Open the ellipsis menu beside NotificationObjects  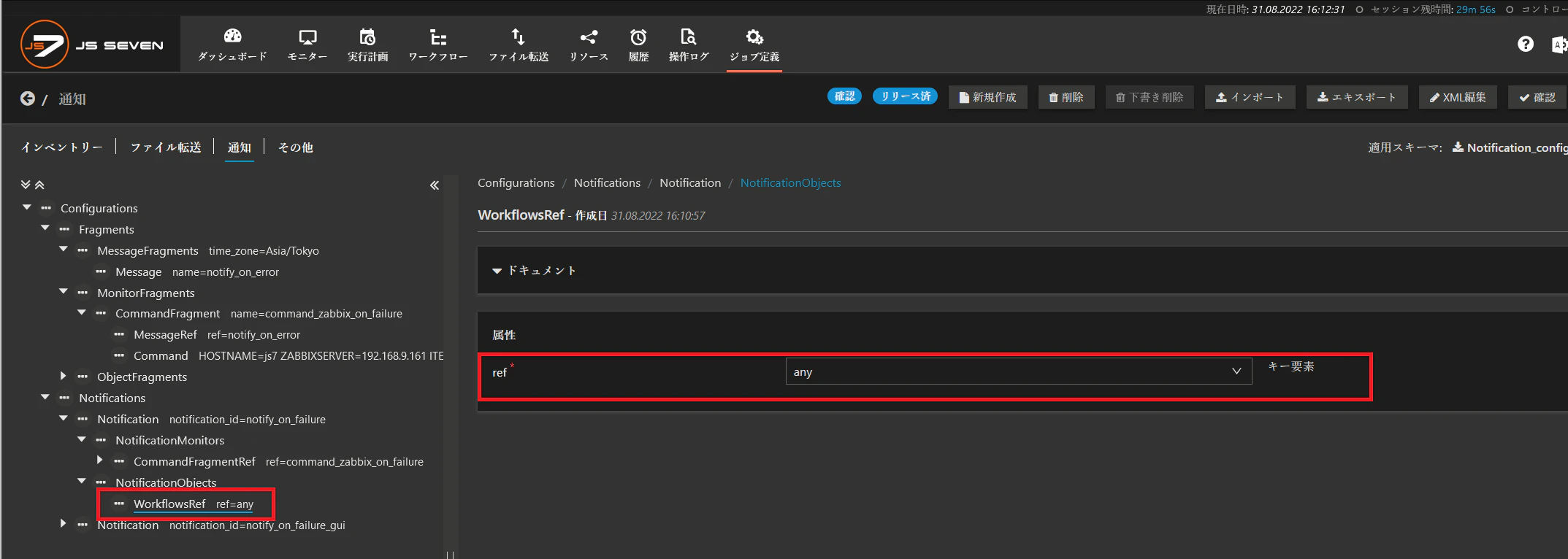tap(101, 482)
